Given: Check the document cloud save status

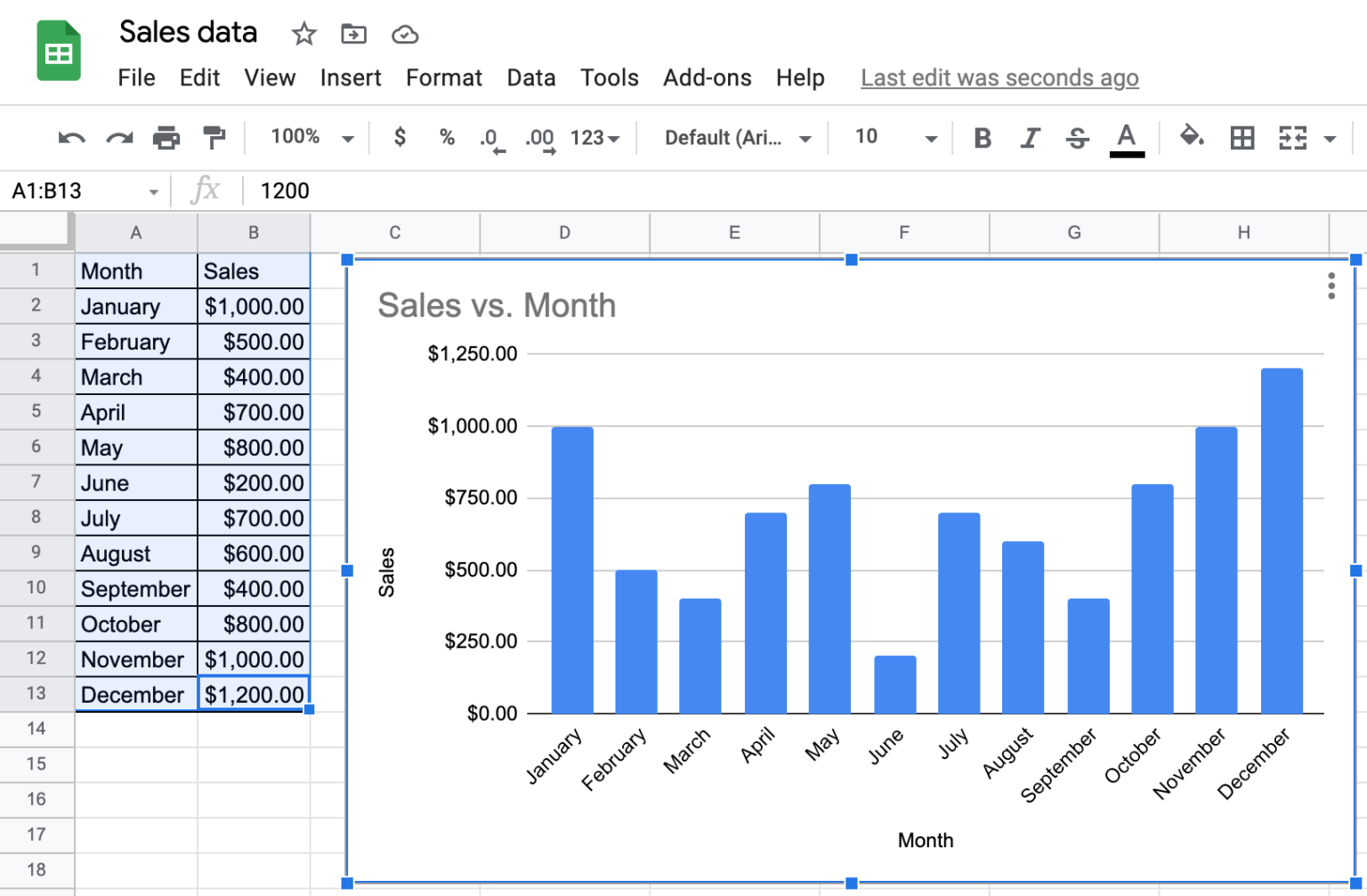Looking at the screenshot, I should [405, 34].
